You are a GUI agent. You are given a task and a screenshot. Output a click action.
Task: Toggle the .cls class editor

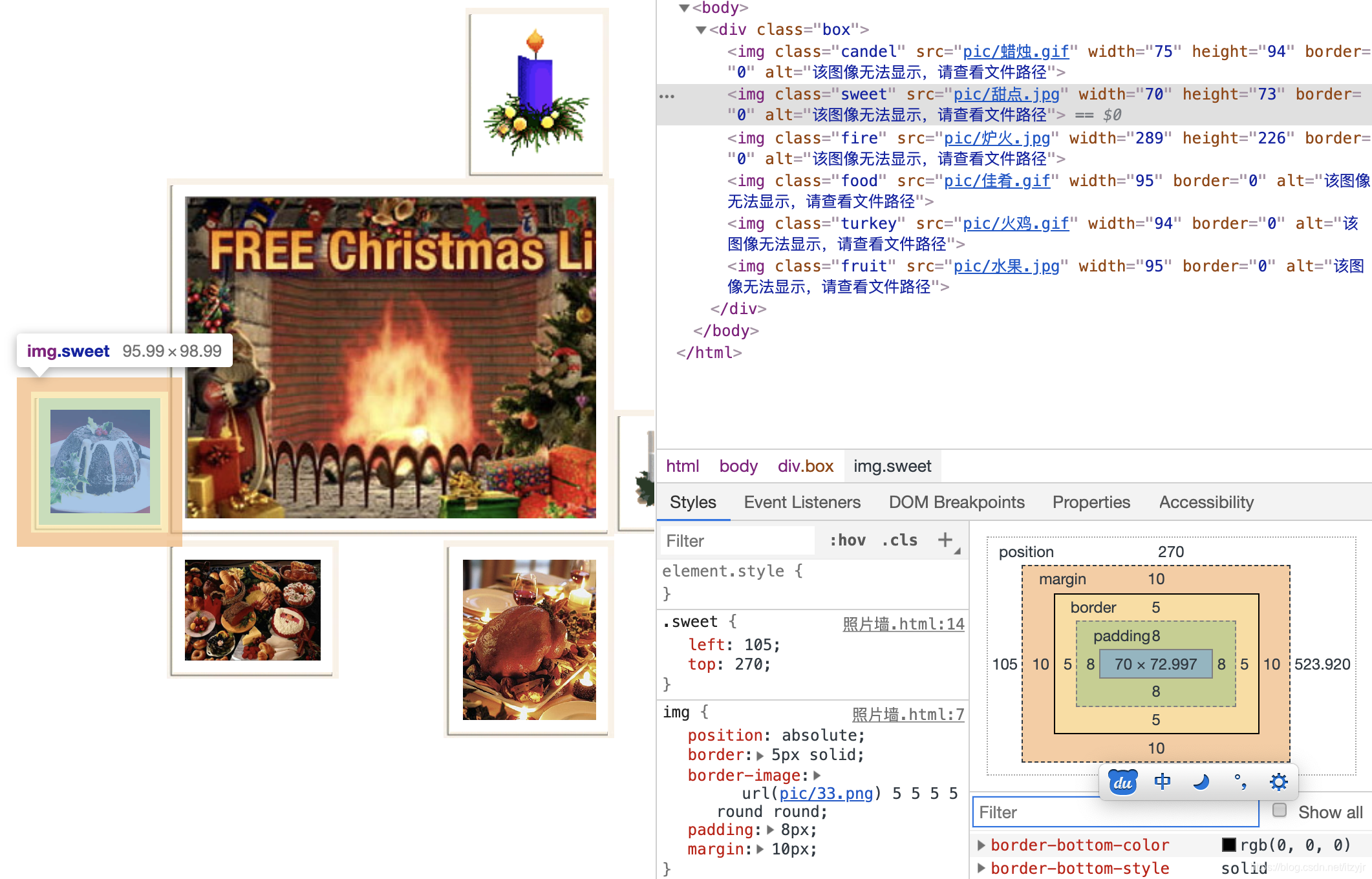click(899, 540)
